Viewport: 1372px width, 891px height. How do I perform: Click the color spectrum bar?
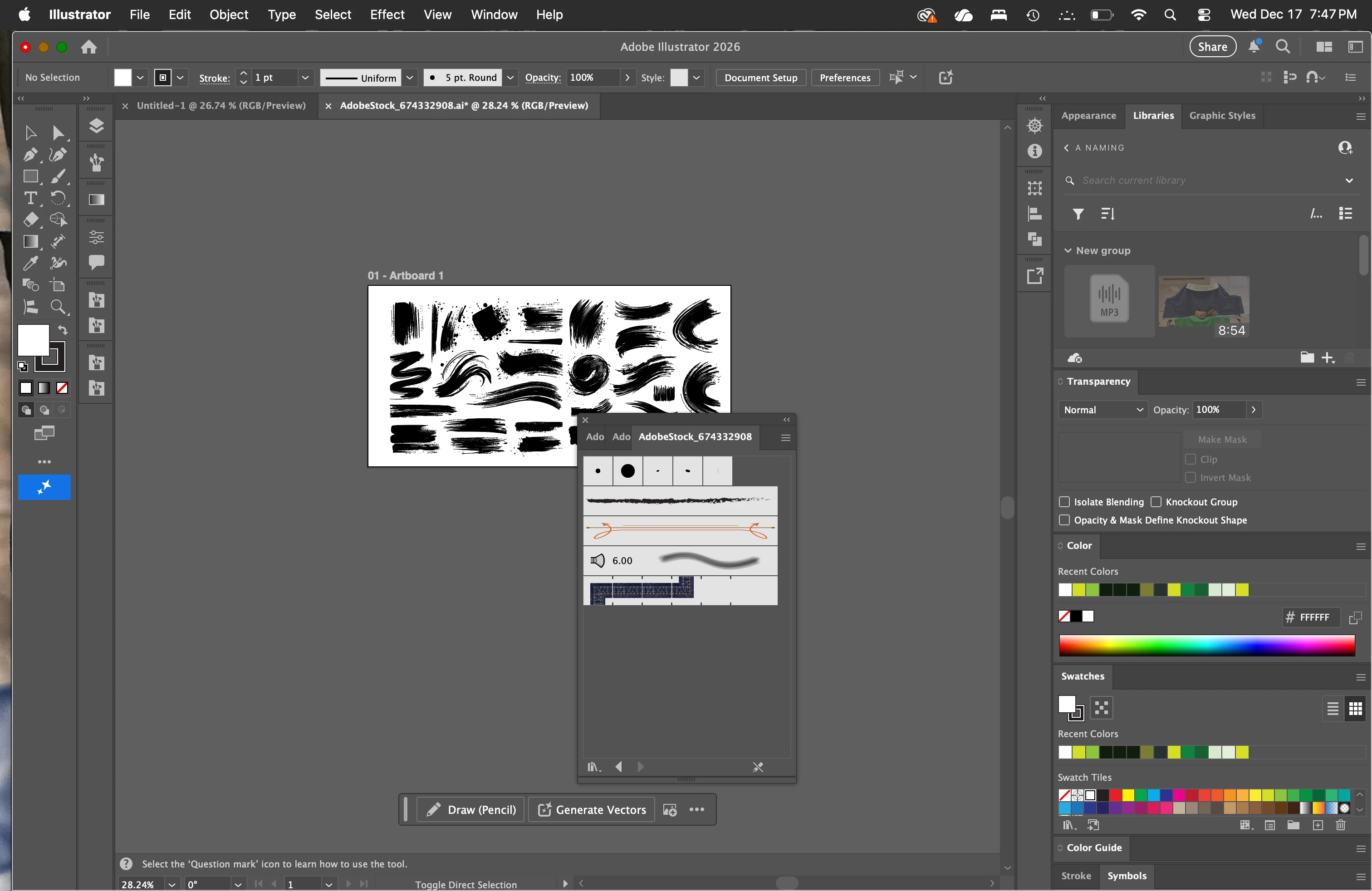(x=1206, y=646)
